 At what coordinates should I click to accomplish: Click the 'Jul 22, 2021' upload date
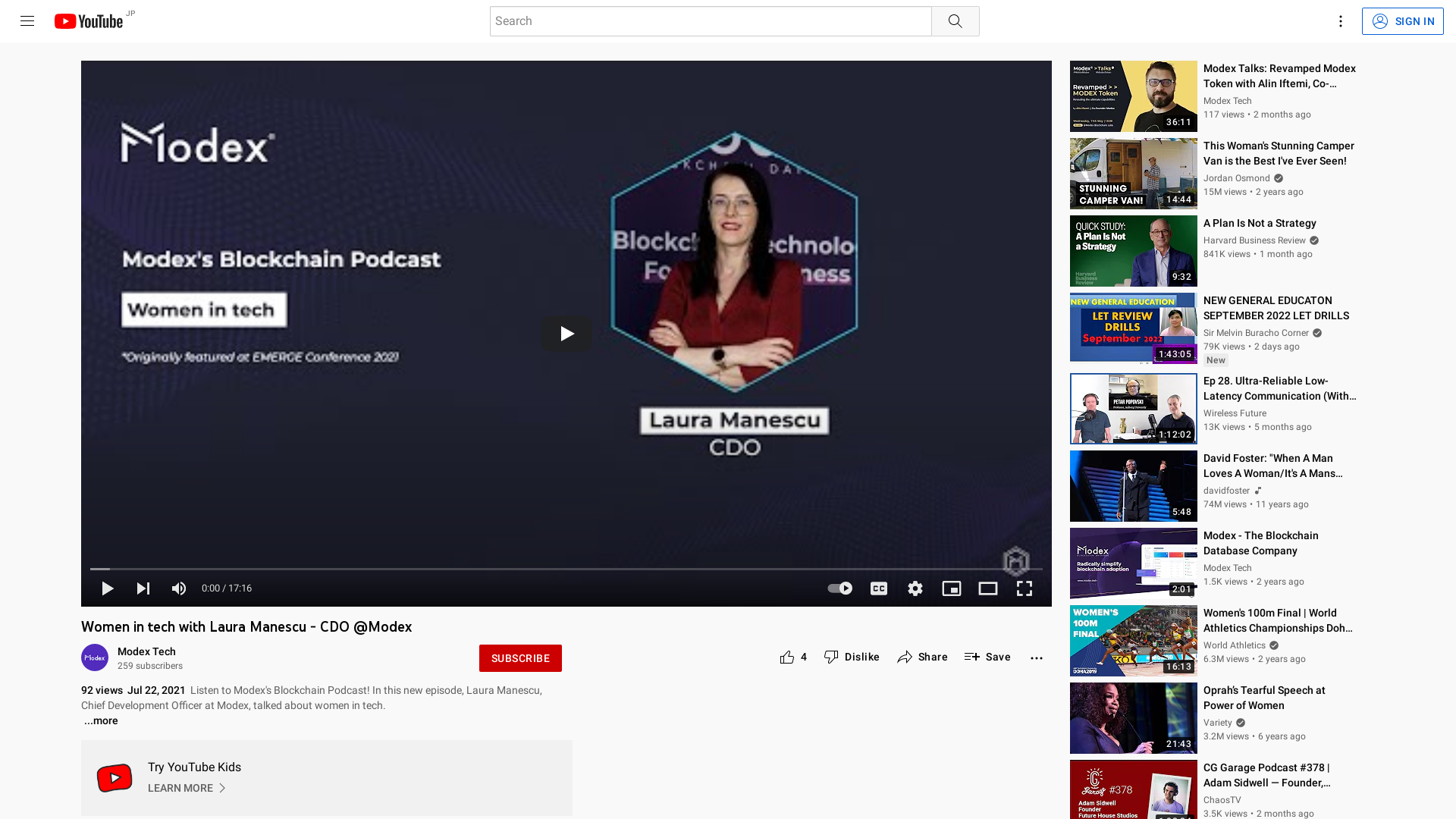156,691
